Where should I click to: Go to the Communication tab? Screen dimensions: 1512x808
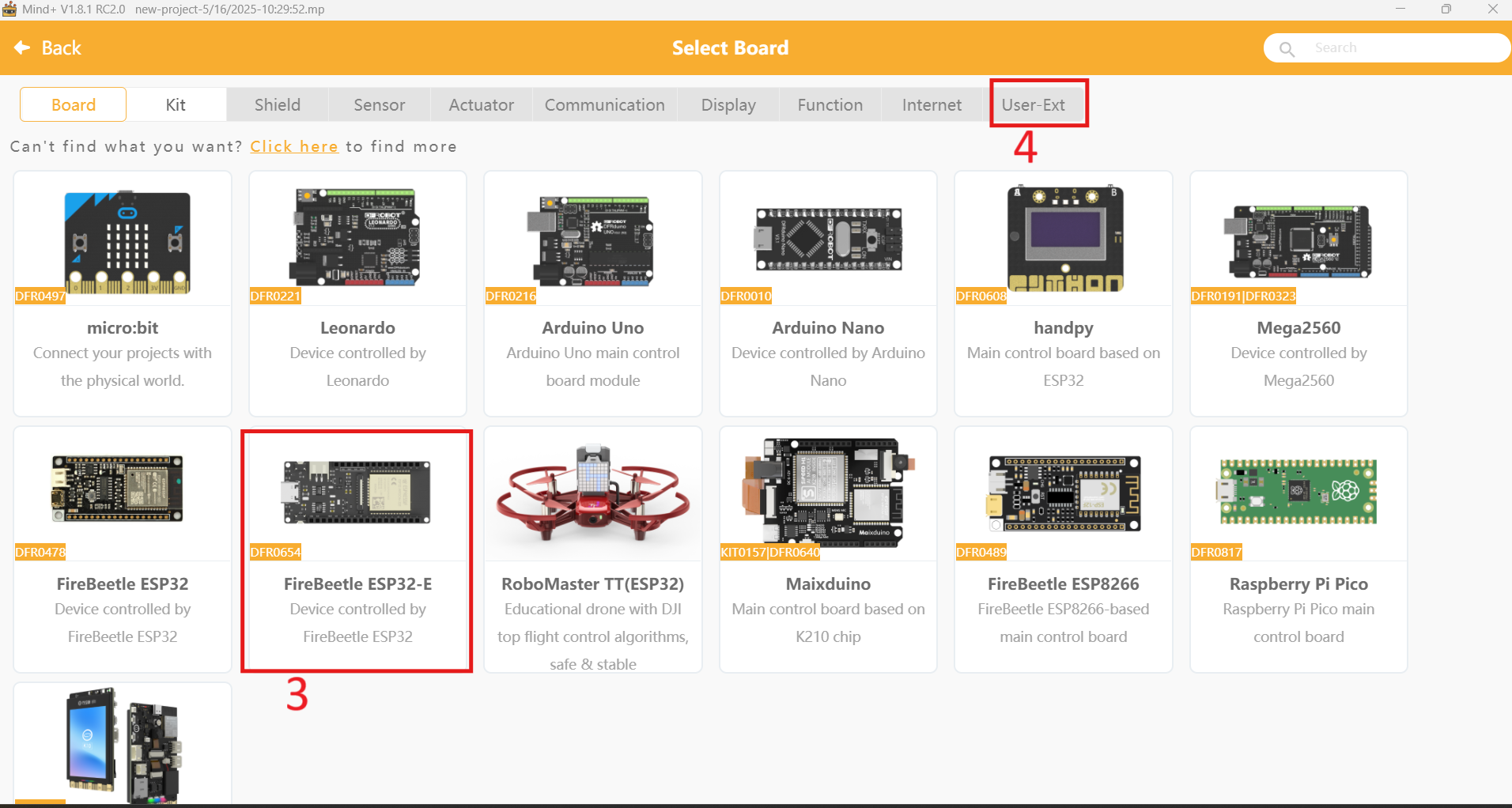605,104
